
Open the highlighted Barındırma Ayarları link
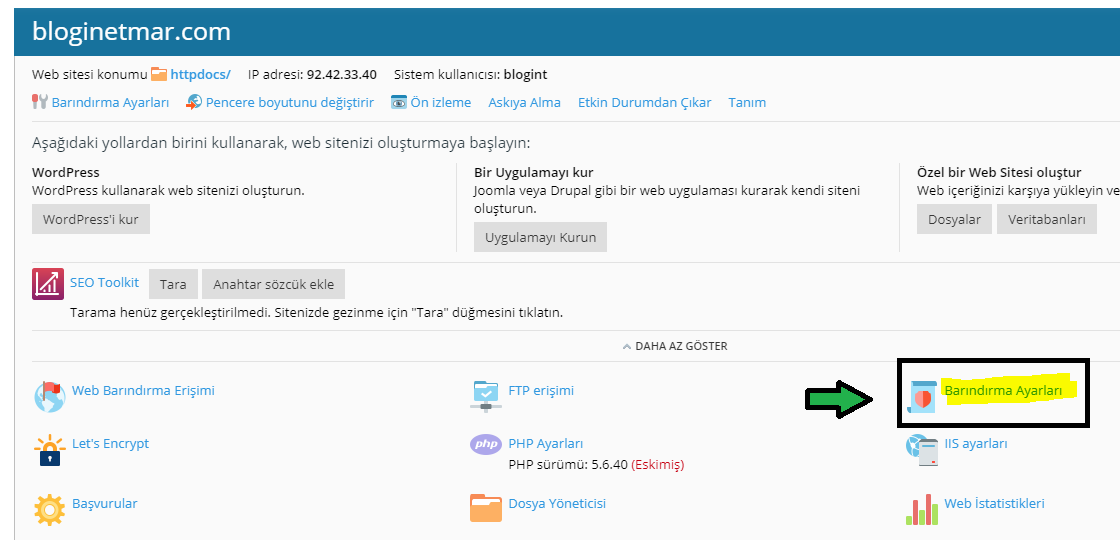[1003, 391]
